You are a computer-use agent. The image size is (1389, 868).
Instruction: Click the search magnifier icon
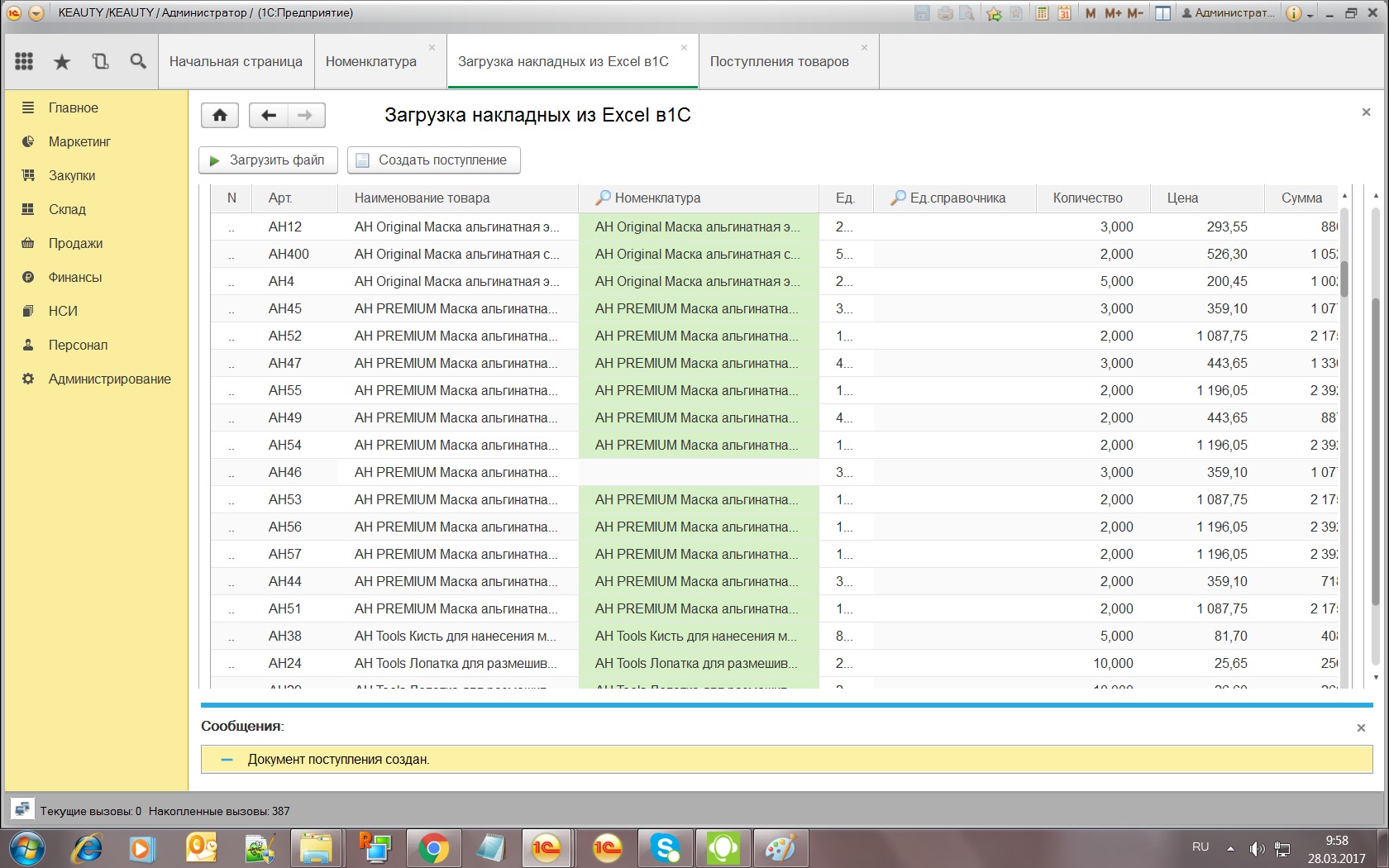click(x=138, y=61)
